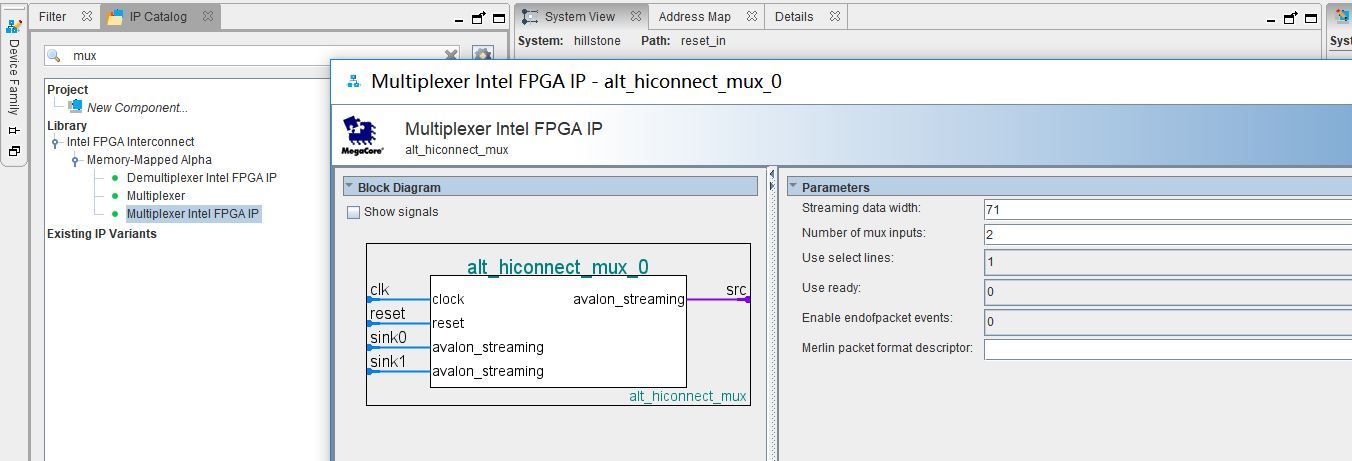Screen dimensions: 1352x461
Task: Enable the Show signals checkbox
Action: (x=353, y=212)
